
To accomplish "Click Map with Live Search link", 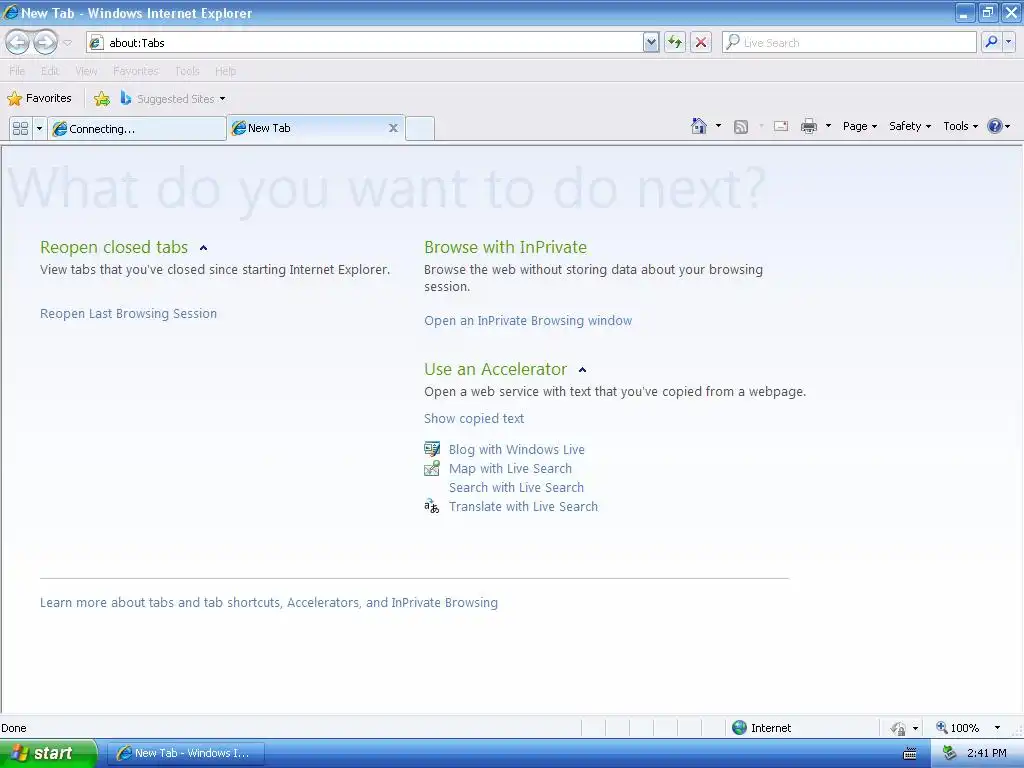I will pyautogui.click(x=510, y=468).
